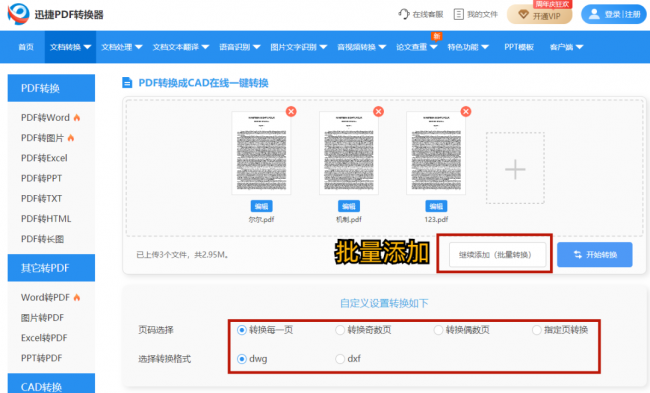
Task: Click the flame icon beside PDF转图片
Action: (71, 138)
